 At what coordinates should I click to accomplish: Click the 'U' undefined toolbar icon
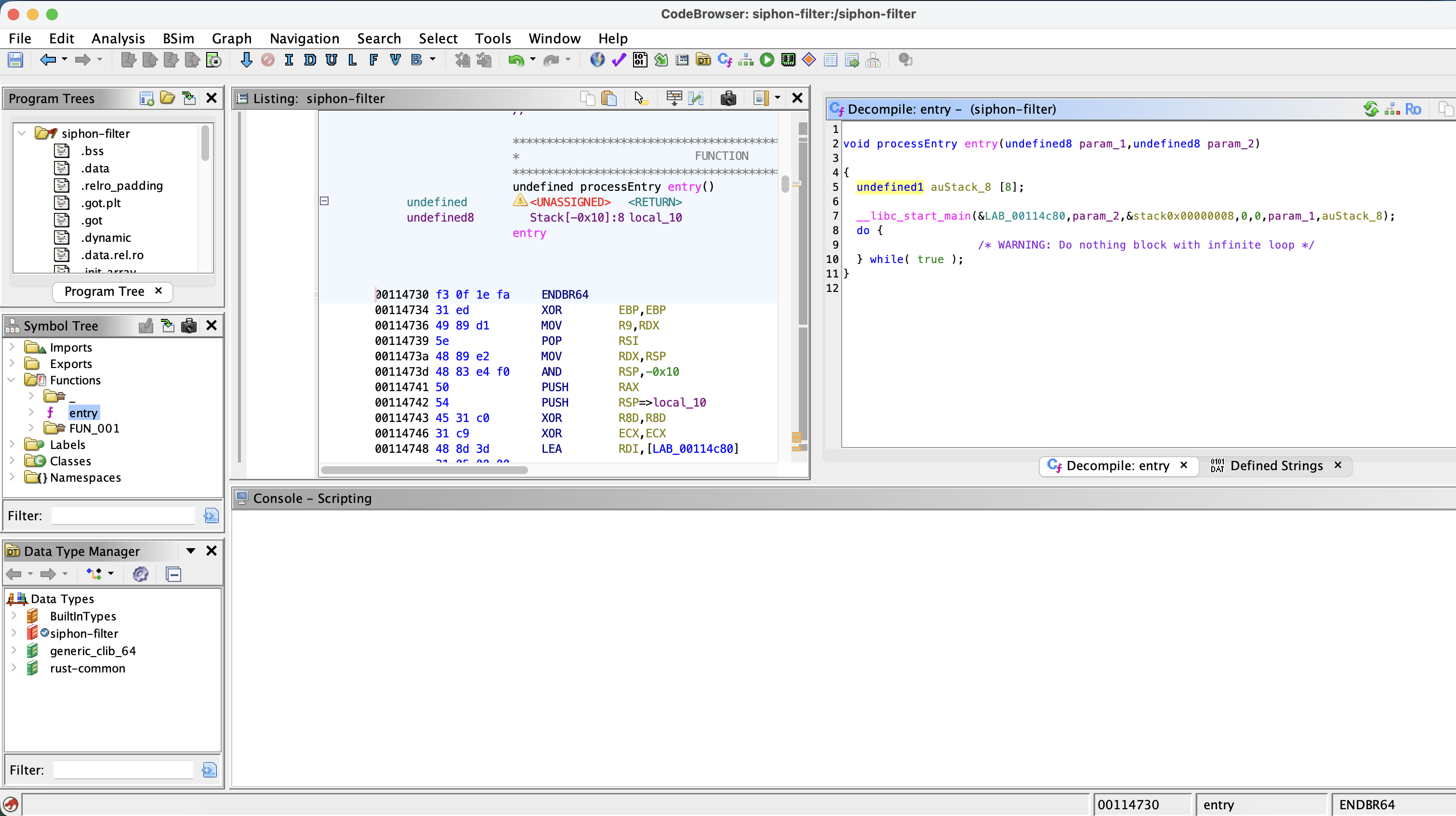(331, 60)
